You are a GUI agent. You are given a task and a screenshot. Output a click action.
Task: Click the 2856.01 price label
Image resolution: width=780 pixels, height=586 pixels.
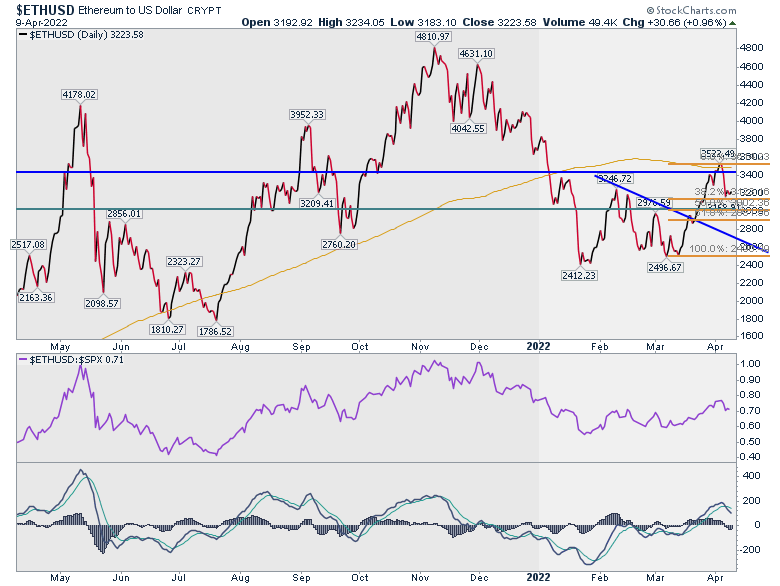coord(124,214)
